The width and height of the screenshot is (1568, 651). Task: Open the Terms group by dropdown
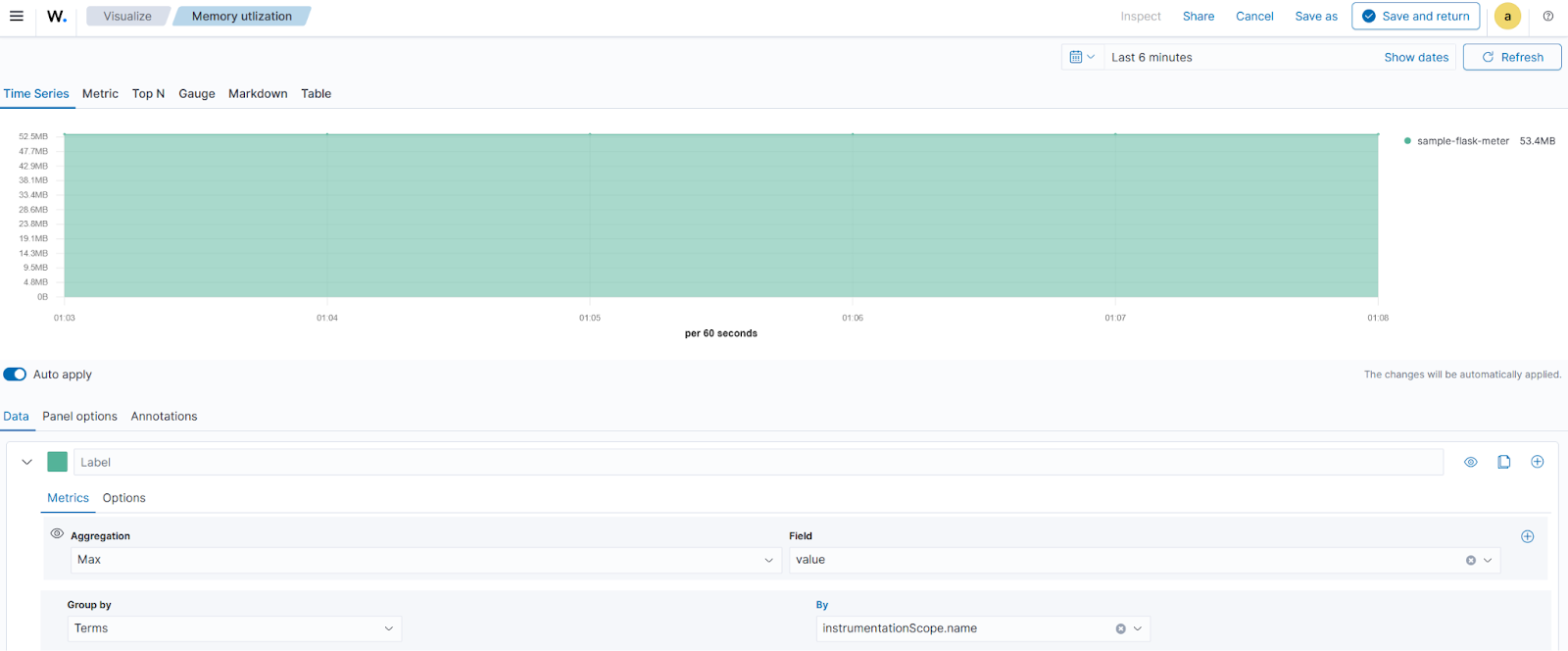pyautogui.click(x=234, y=628)
